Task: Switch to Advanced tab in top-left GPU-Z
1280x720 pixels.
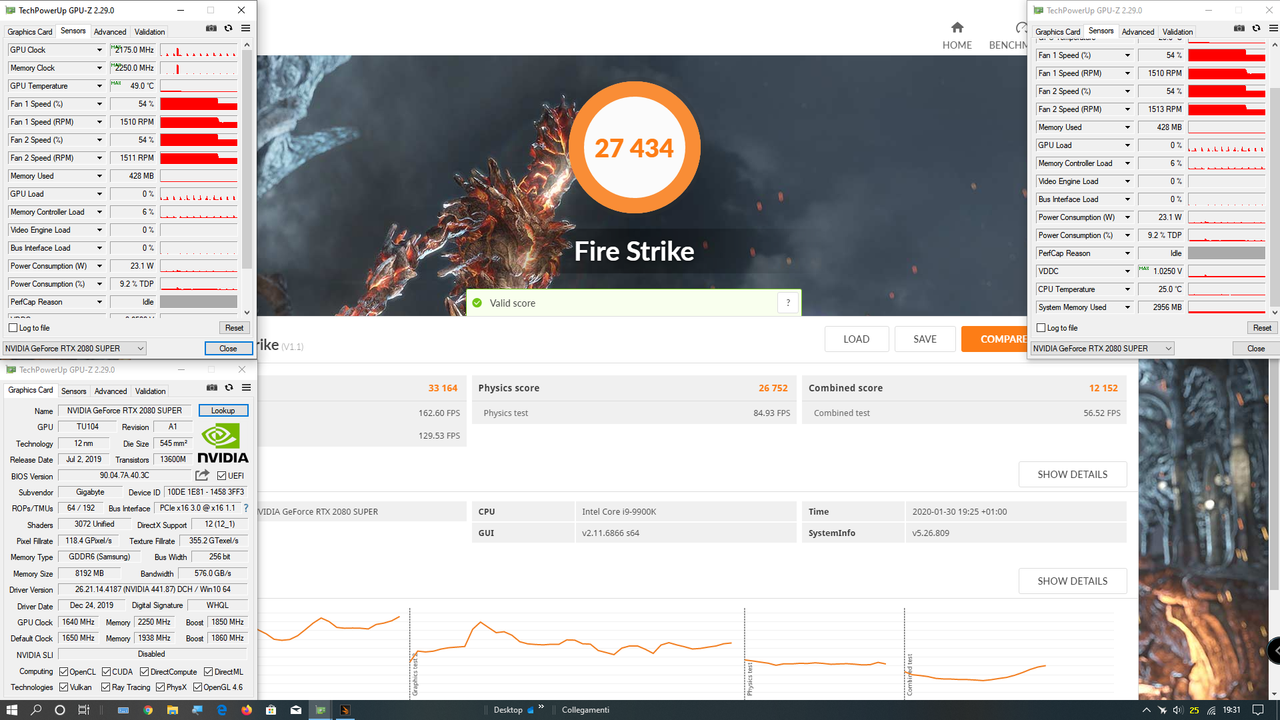Action: click(110, 31)
